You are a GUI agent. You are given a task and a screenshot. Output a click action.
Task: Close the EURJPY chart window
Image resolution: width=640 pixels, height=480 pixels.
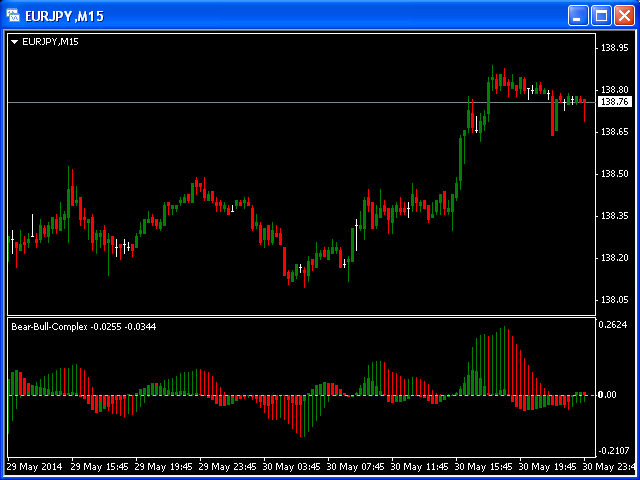[625, 16]
